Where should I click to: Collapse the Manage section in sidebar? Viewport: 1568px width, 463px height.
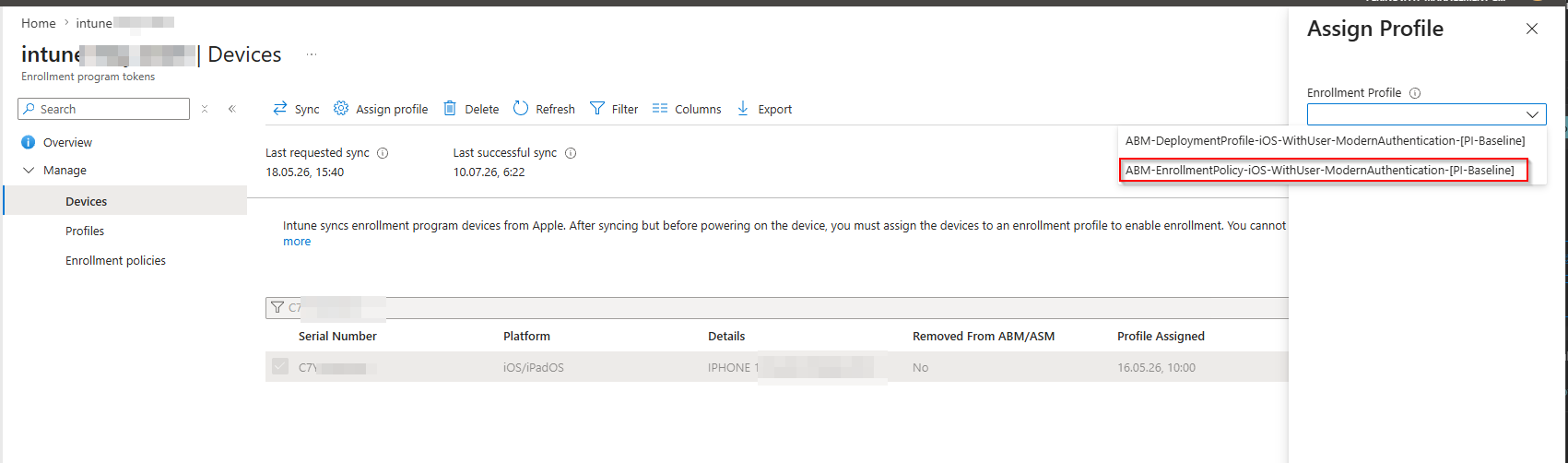coord(29,171)
